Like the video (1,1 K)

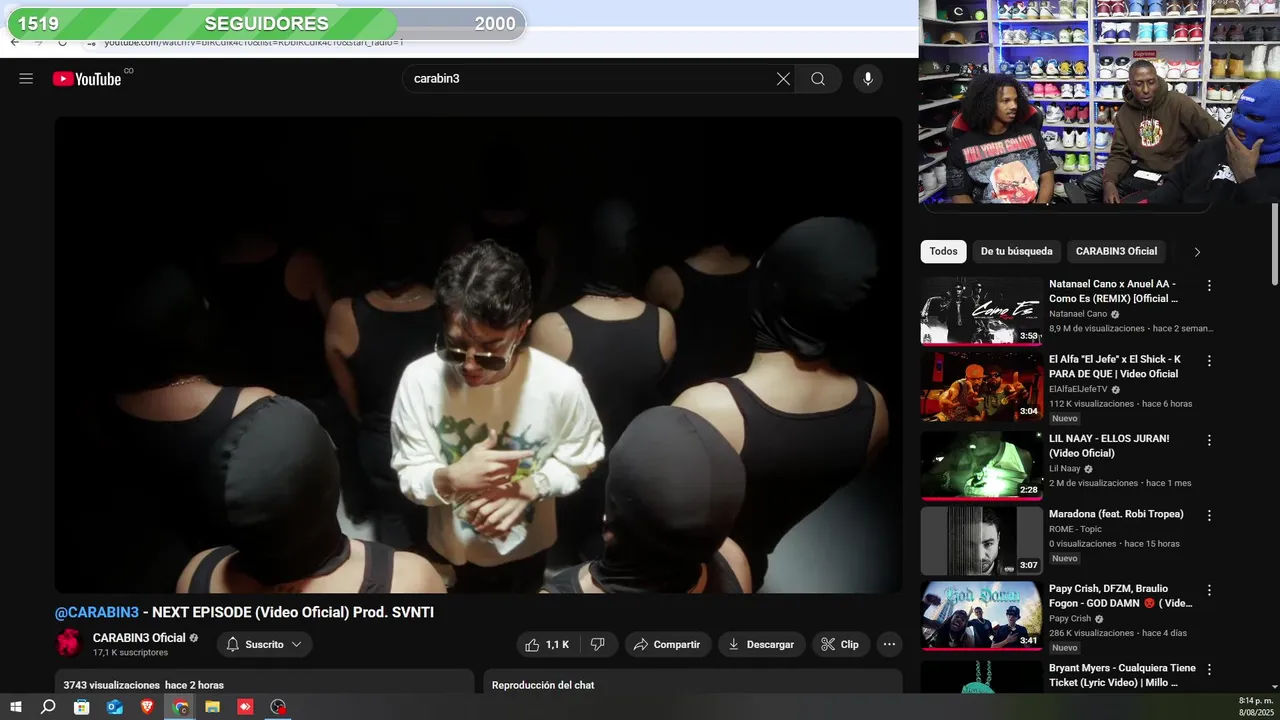point(547,645)
